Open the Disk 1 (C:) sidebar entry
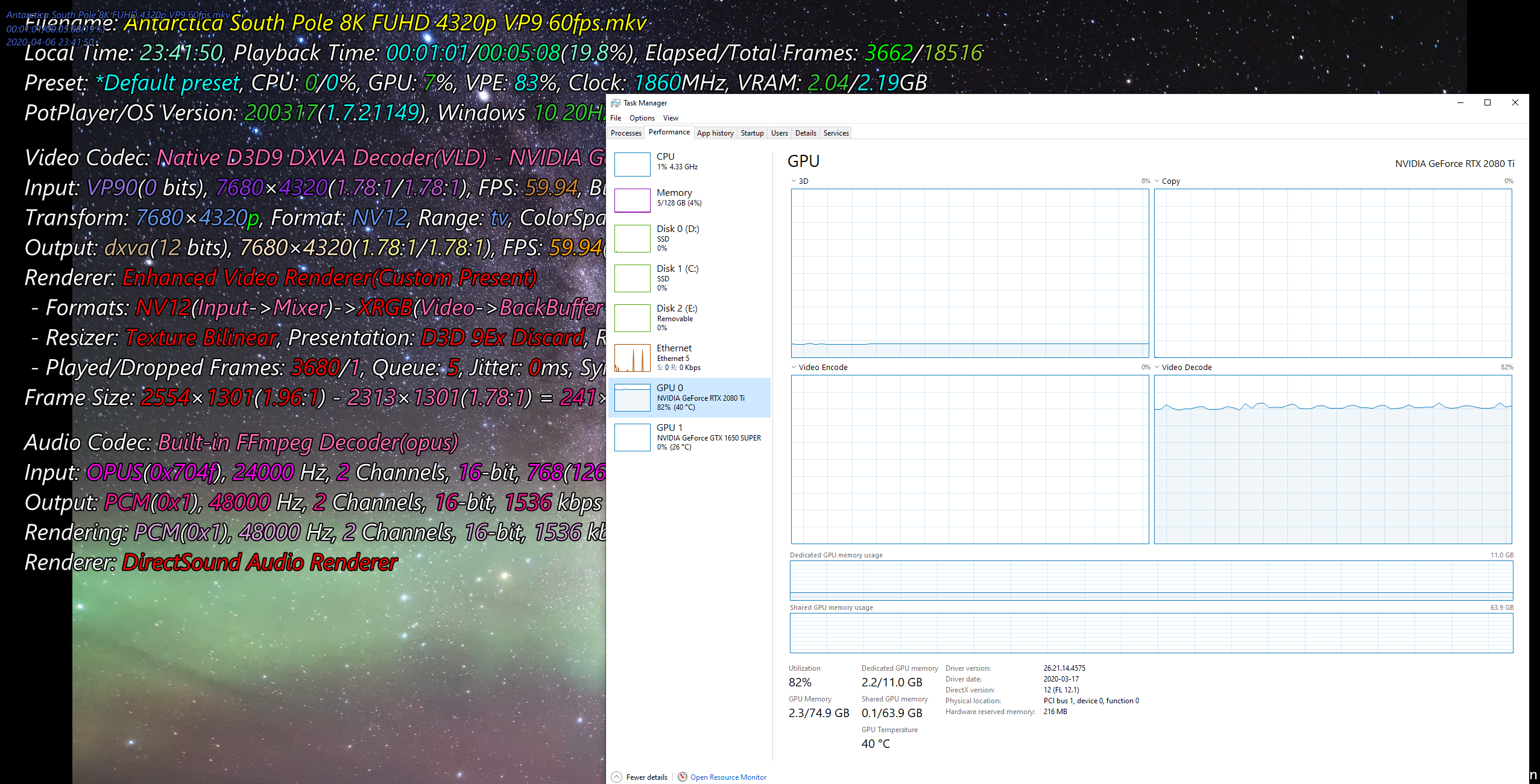The width and height of the screenshot is (1540, 784). pos(689,278)
